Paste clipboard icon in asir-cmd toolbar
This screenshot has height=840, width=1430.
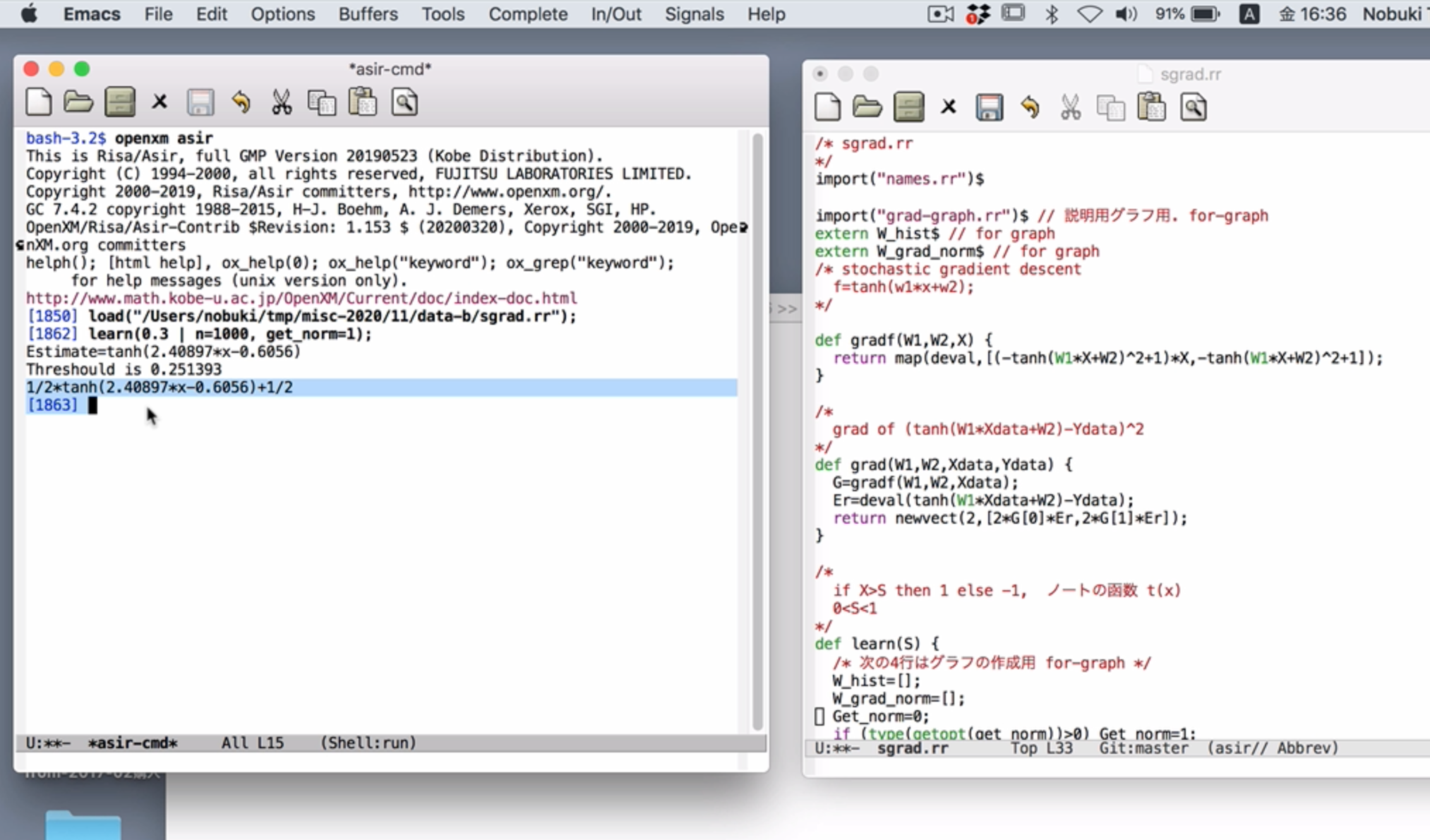tap(363, 102)
